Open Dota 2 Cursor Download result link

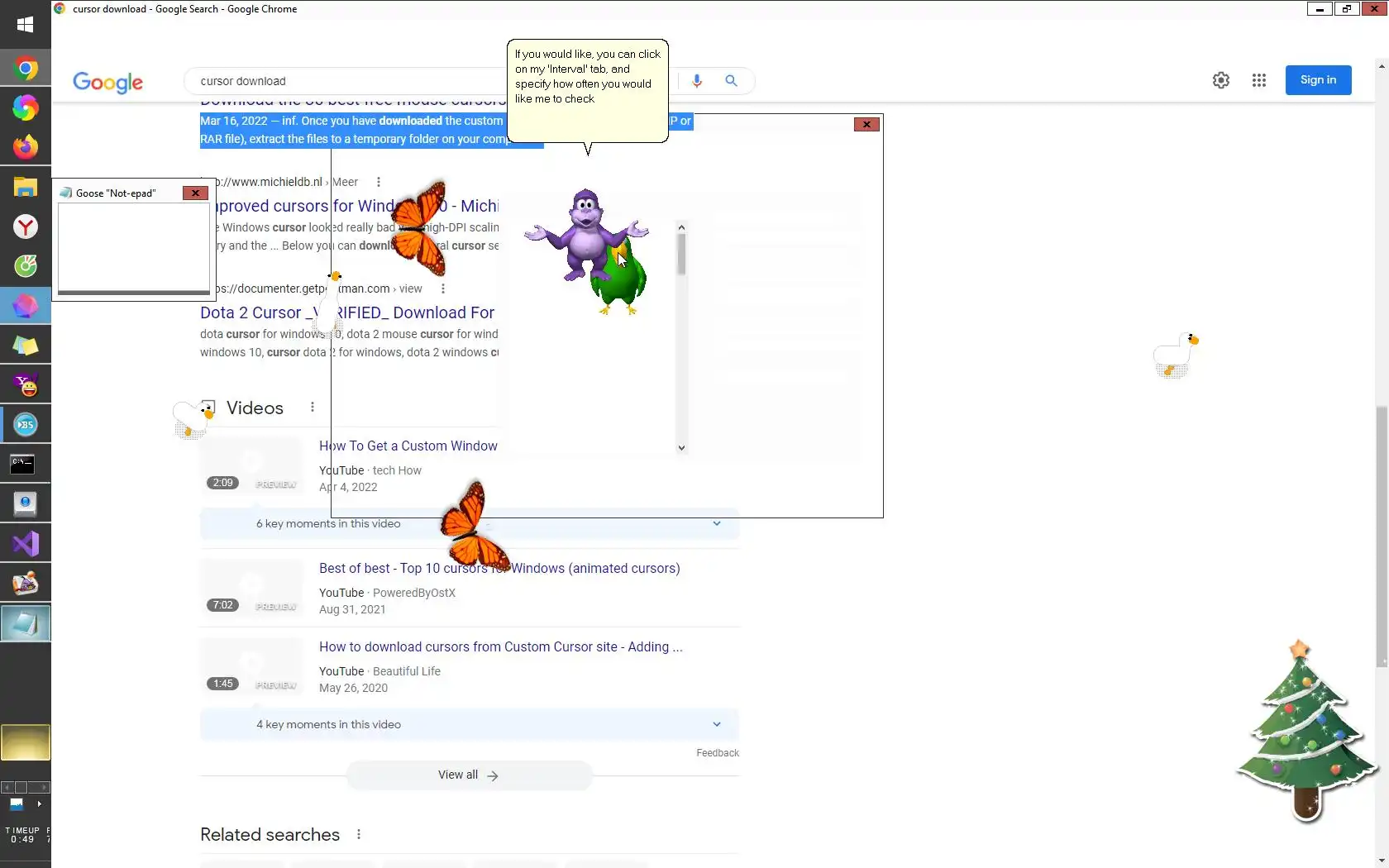pos(347,312)
